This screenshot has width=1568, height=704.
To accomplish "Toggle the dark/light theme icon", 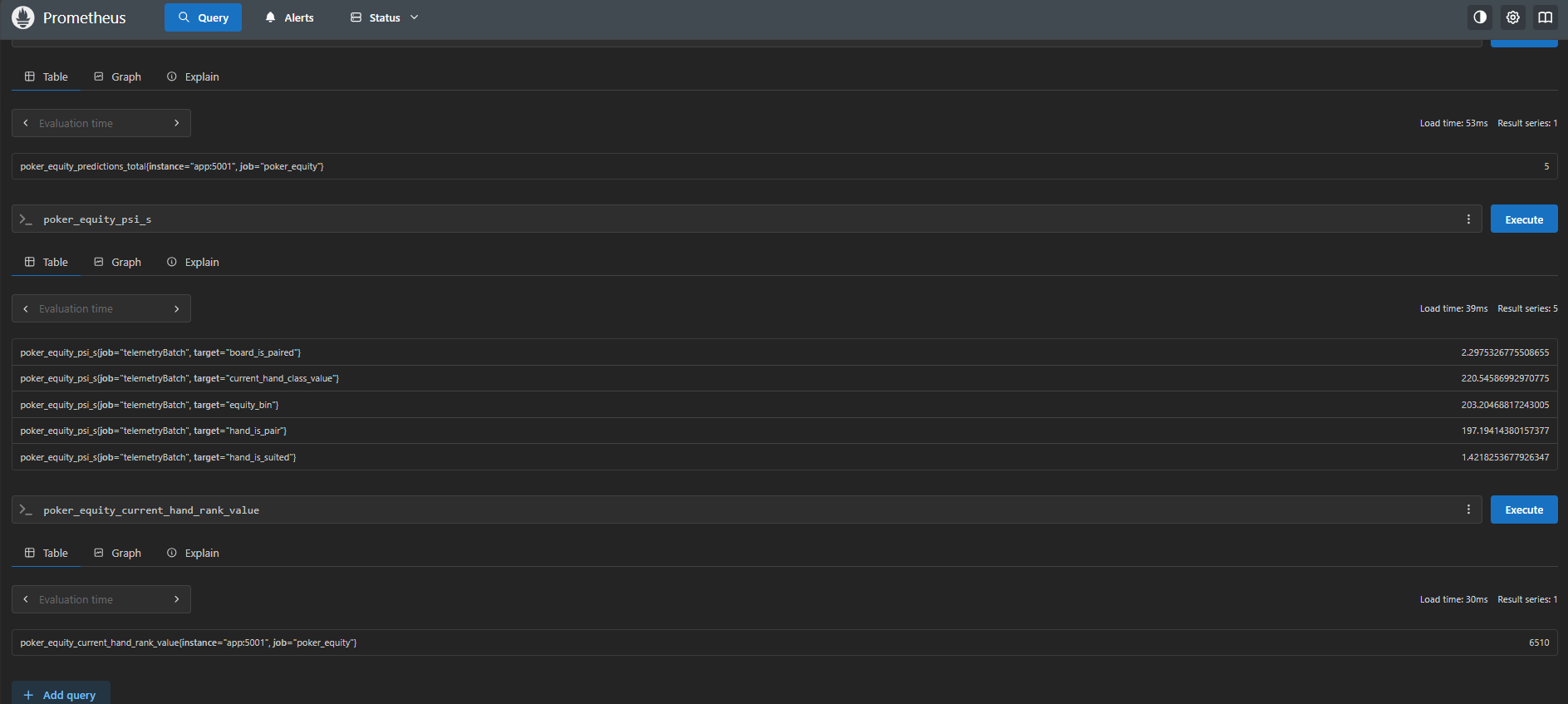I will point(1480,17).
